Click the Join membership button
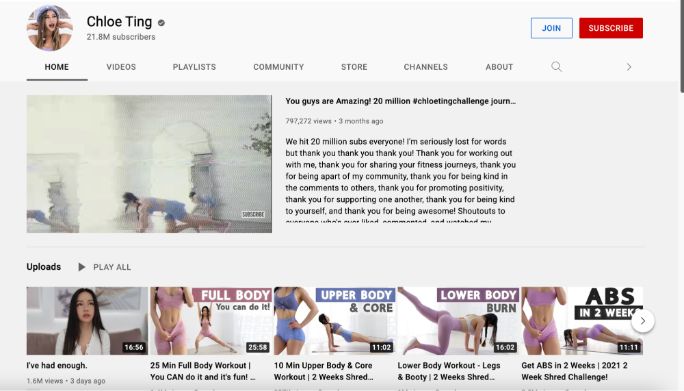 click(551, 28)
